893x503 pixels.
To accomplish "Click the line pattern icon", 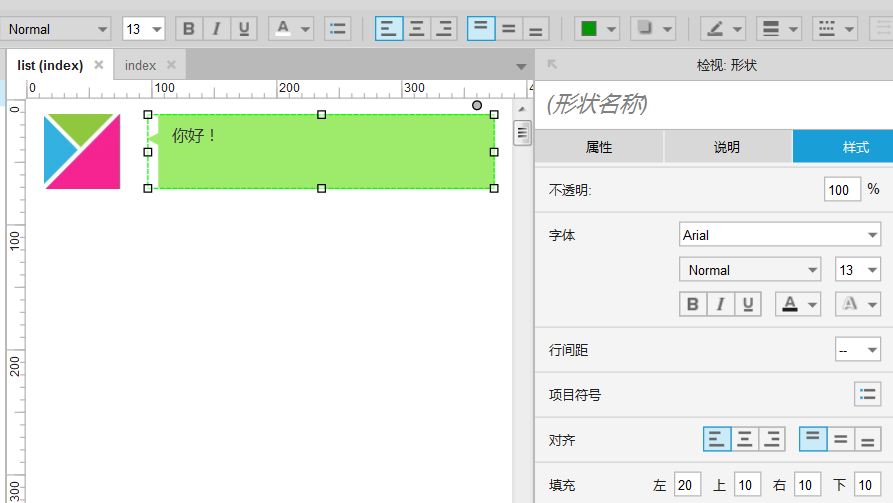I will tap(826, 28).
